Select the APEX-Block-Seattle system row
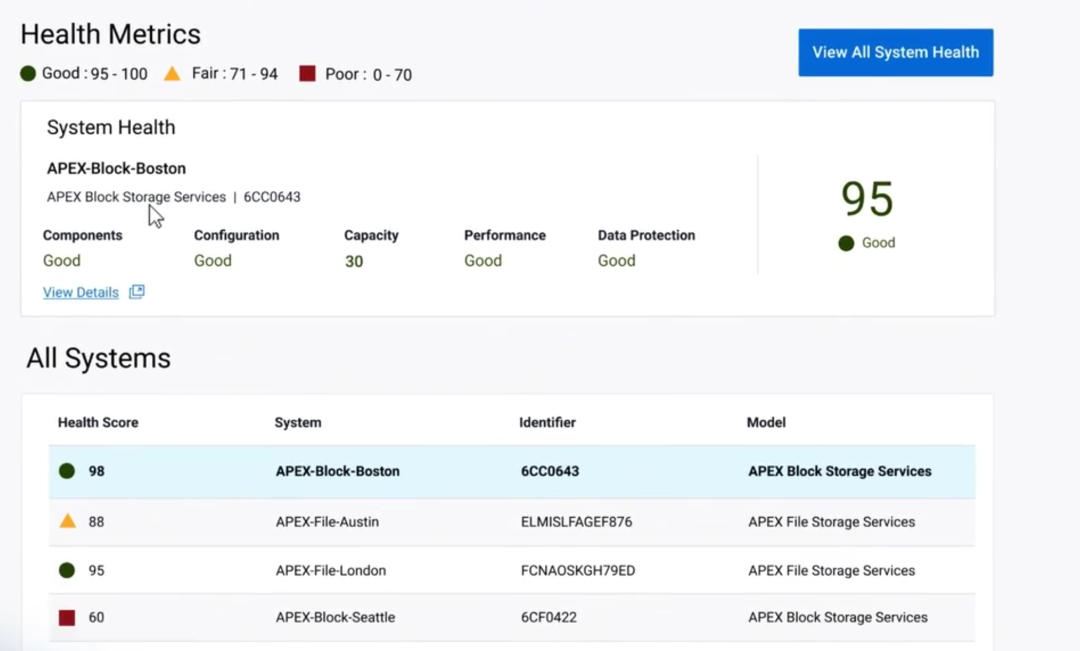The image size is (1080, 651). coord(512,617)
